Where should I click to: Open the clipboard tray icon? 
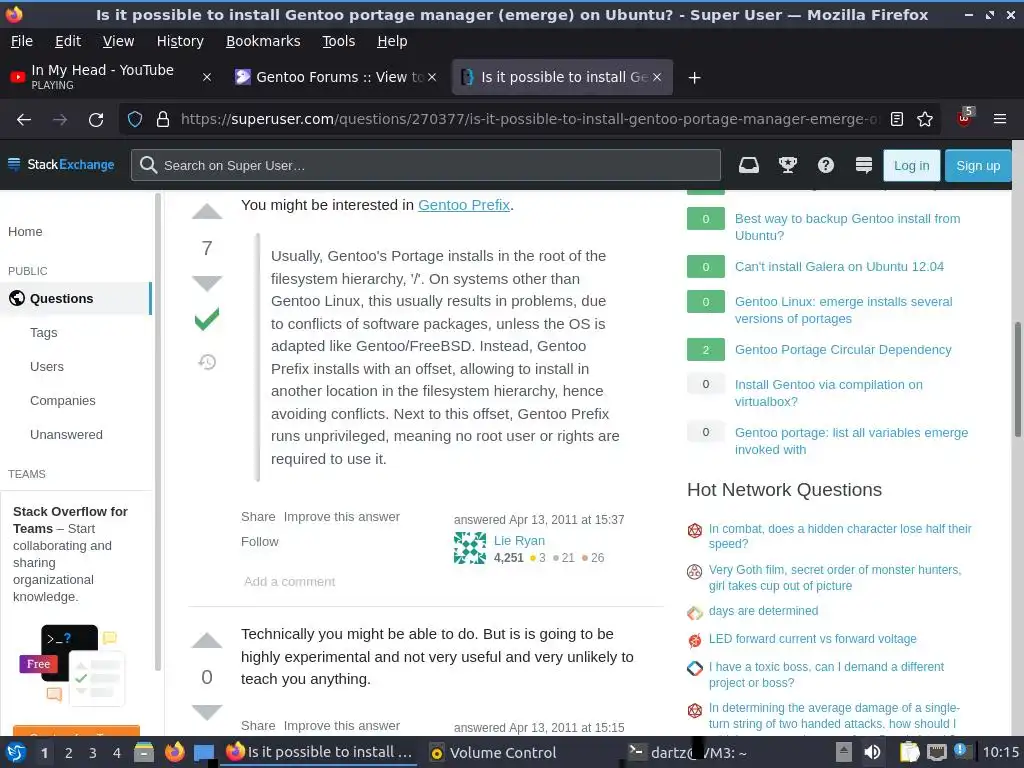[x=908, y=752]
